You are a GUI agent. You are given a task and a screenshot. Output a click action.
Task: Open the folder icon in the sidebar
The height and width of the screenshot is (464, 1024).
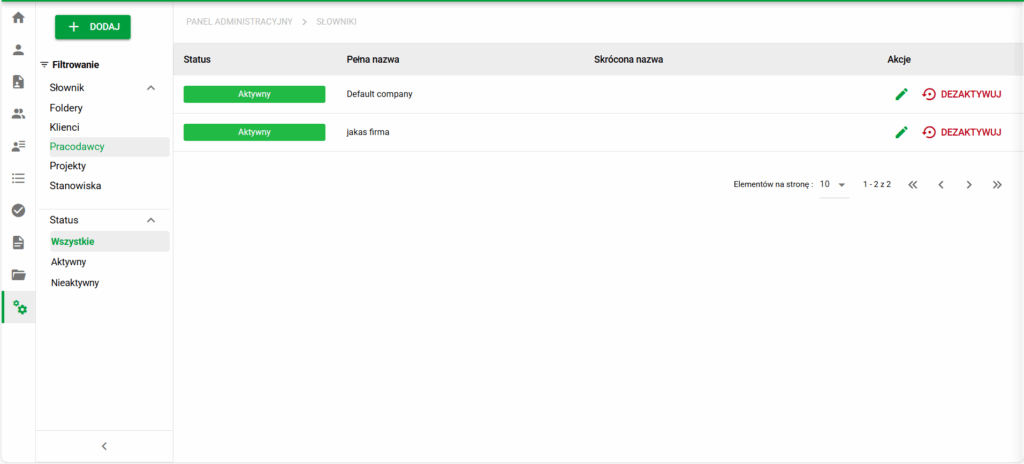(18, 275)
